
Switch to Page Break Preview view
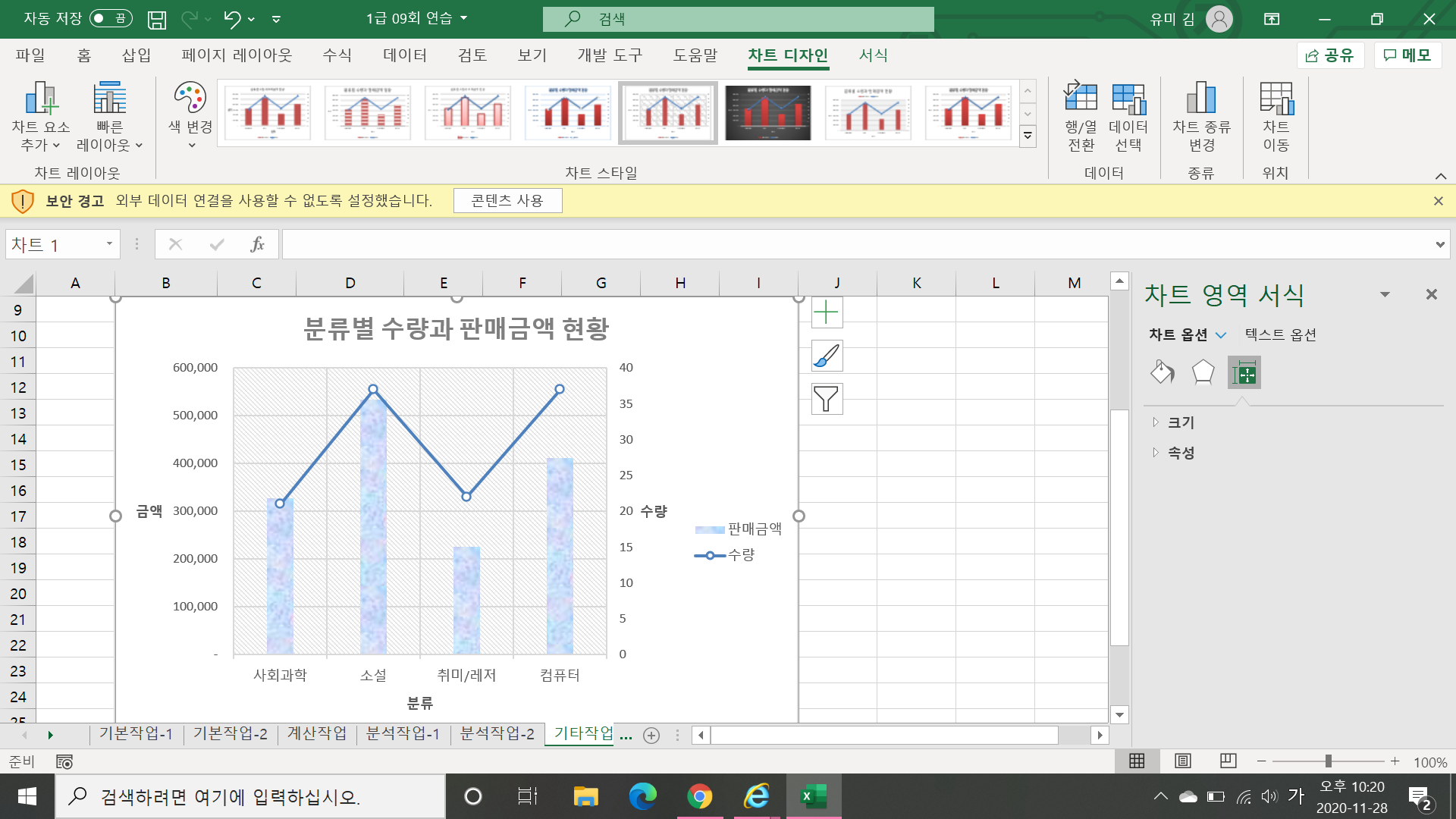click(x=1228, y=761)
